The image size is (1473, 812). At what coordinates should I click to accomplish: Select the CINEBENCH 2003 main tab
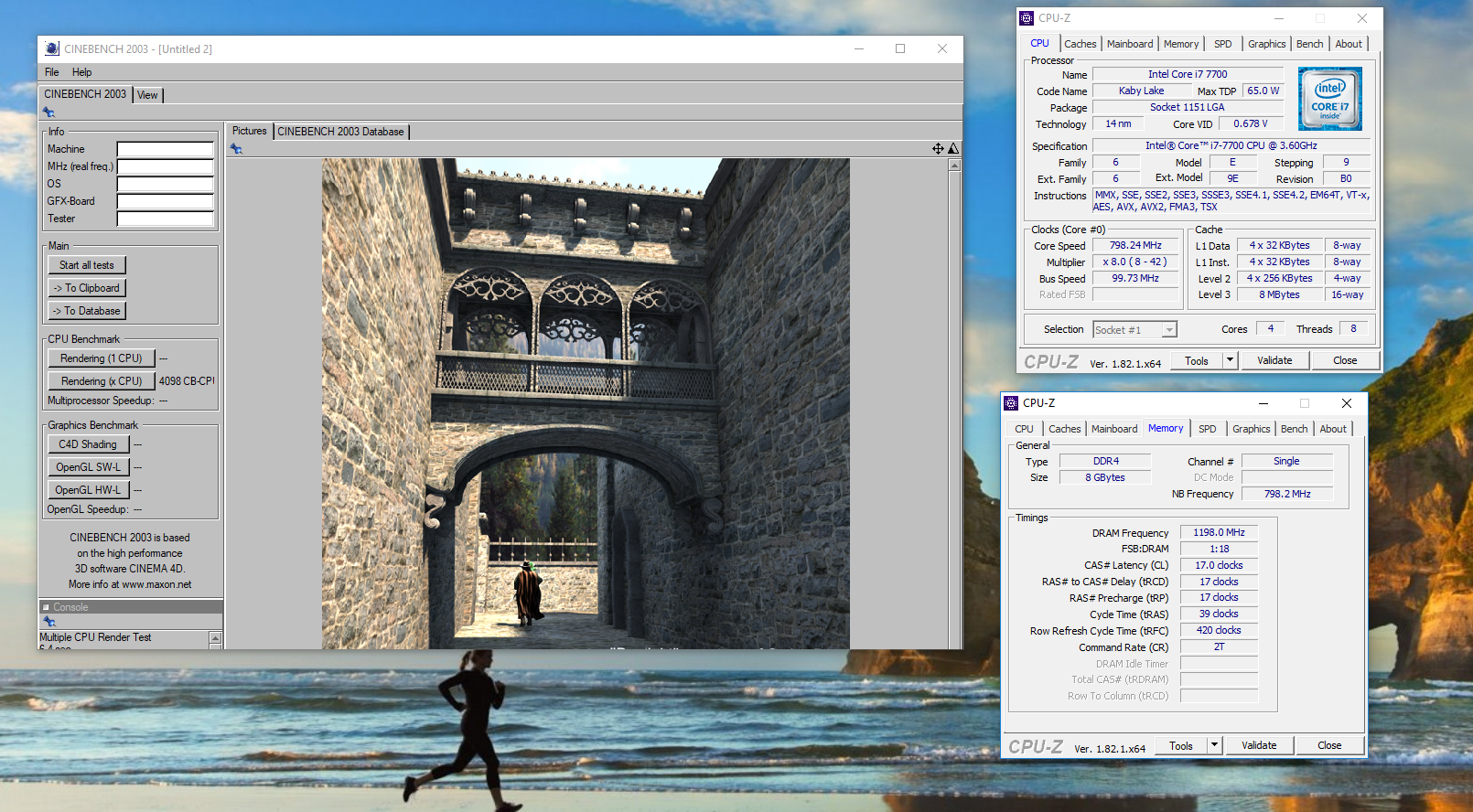[x=85, y=94]
